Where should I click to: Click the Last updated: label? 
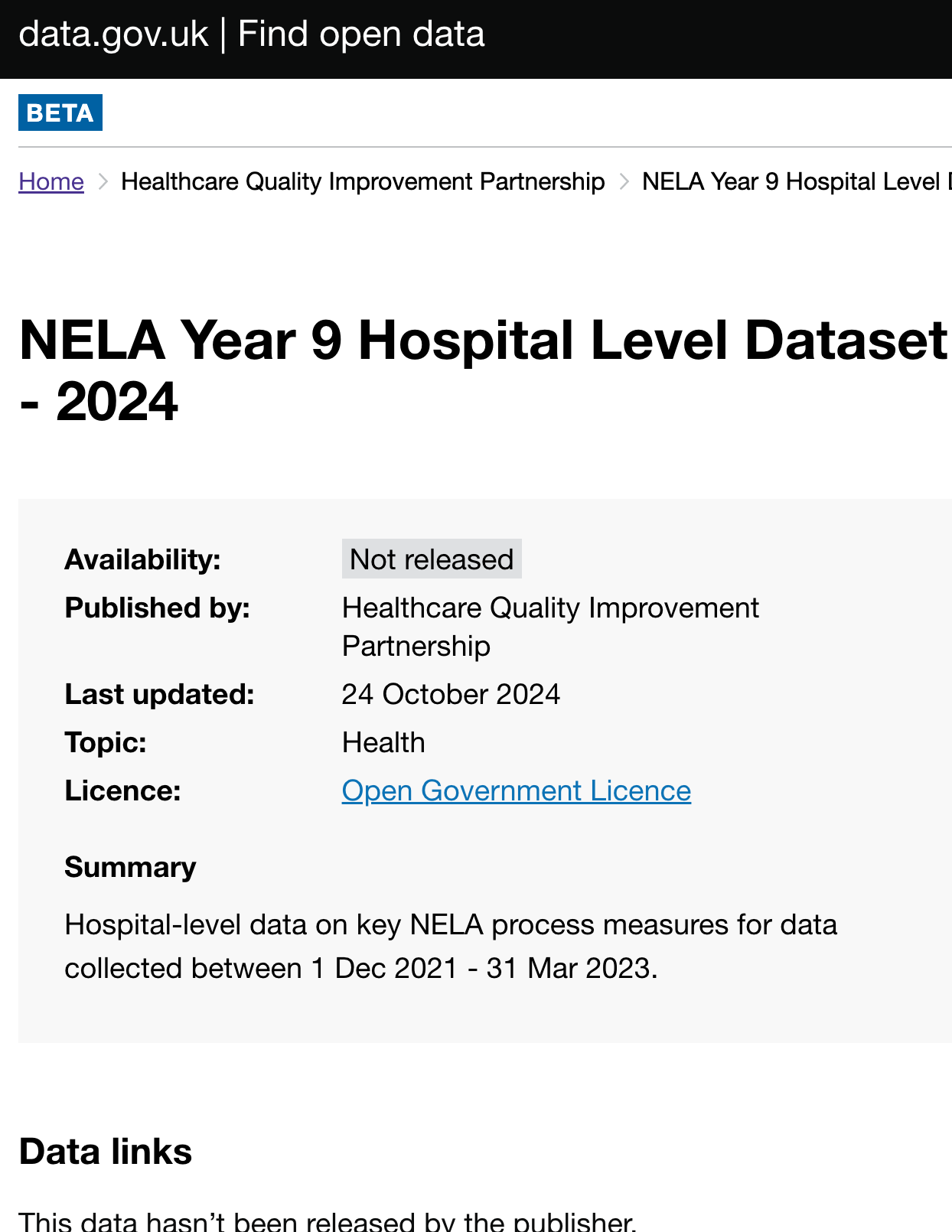pos(159,694)
